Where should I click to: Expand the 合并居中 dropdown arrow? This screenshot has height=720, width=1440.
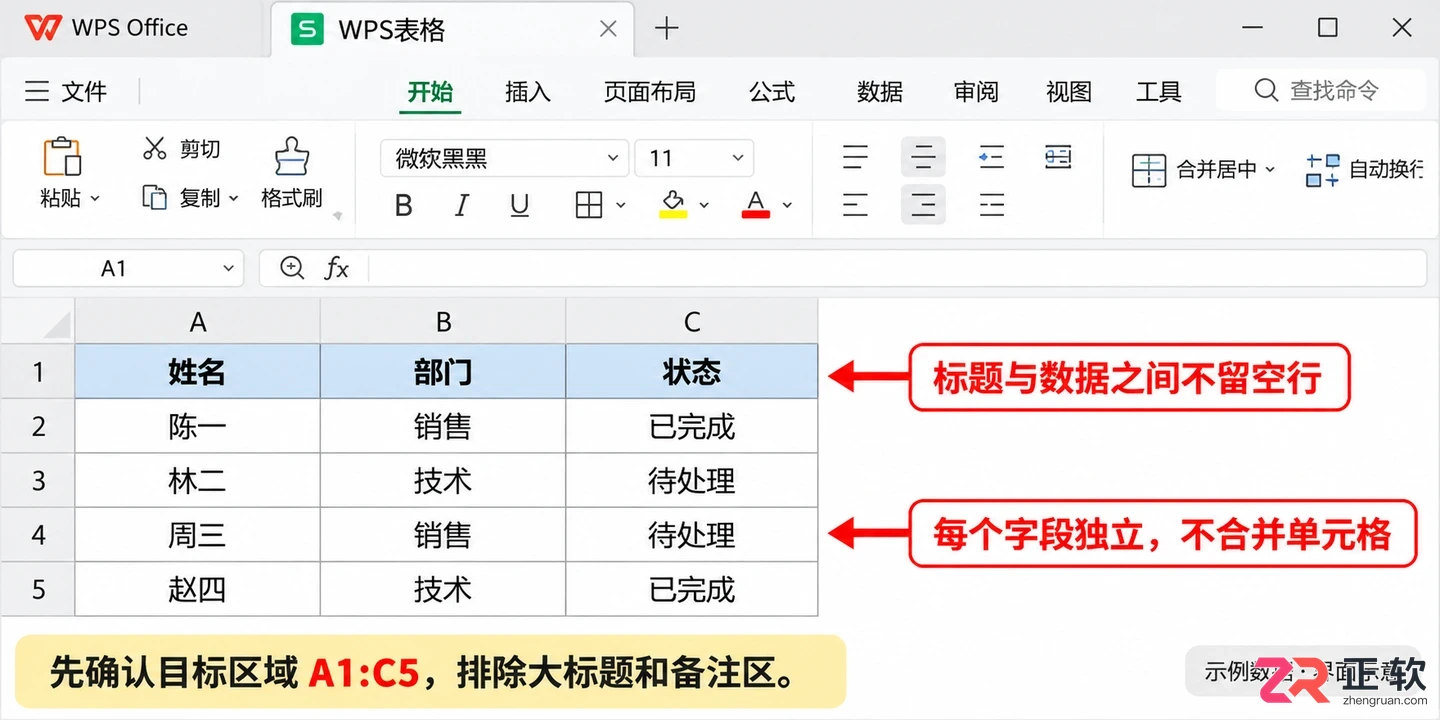(1271, 169)
